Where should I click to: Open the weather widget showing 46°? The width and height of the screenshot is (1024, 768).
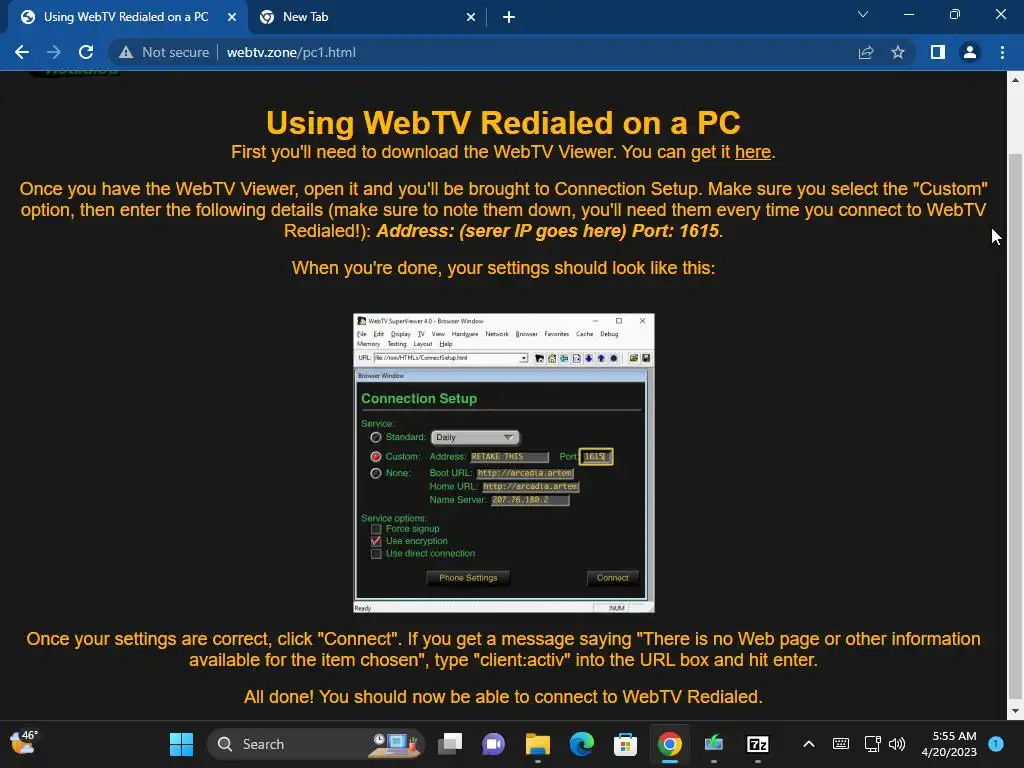[x=24, y=743]
